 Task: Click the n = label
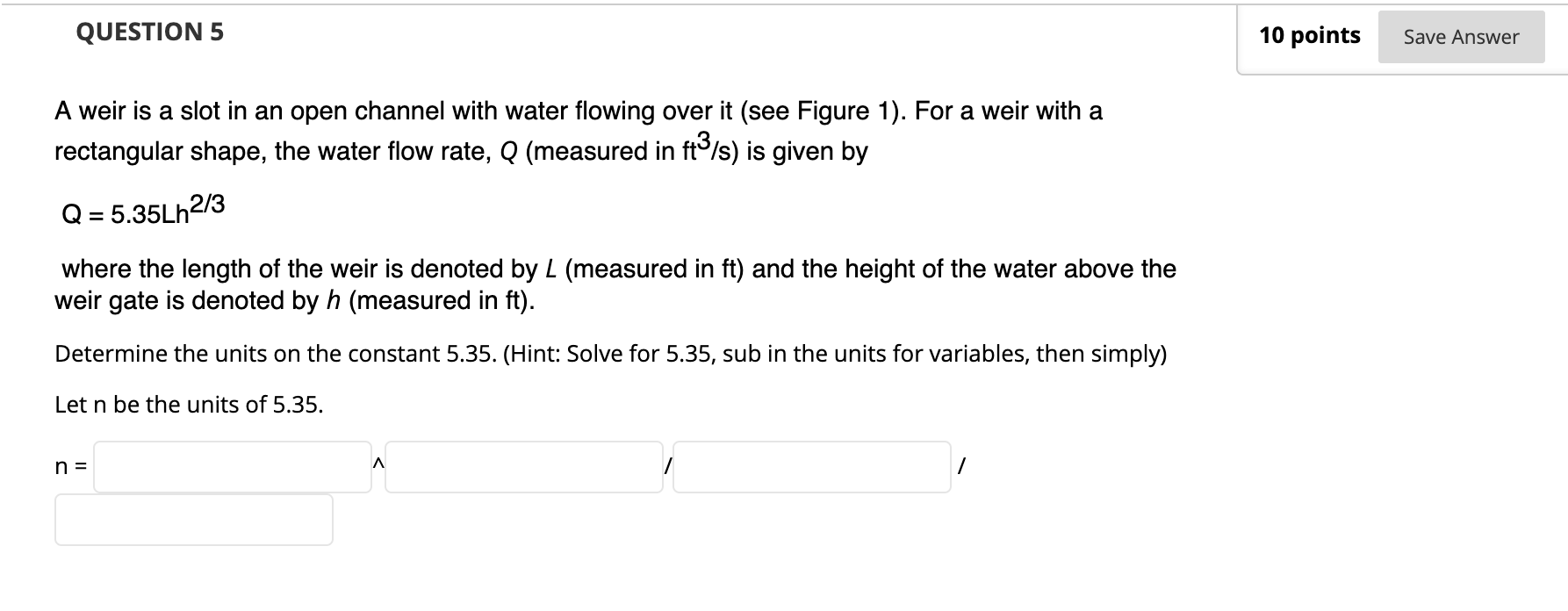click(70, 468)
